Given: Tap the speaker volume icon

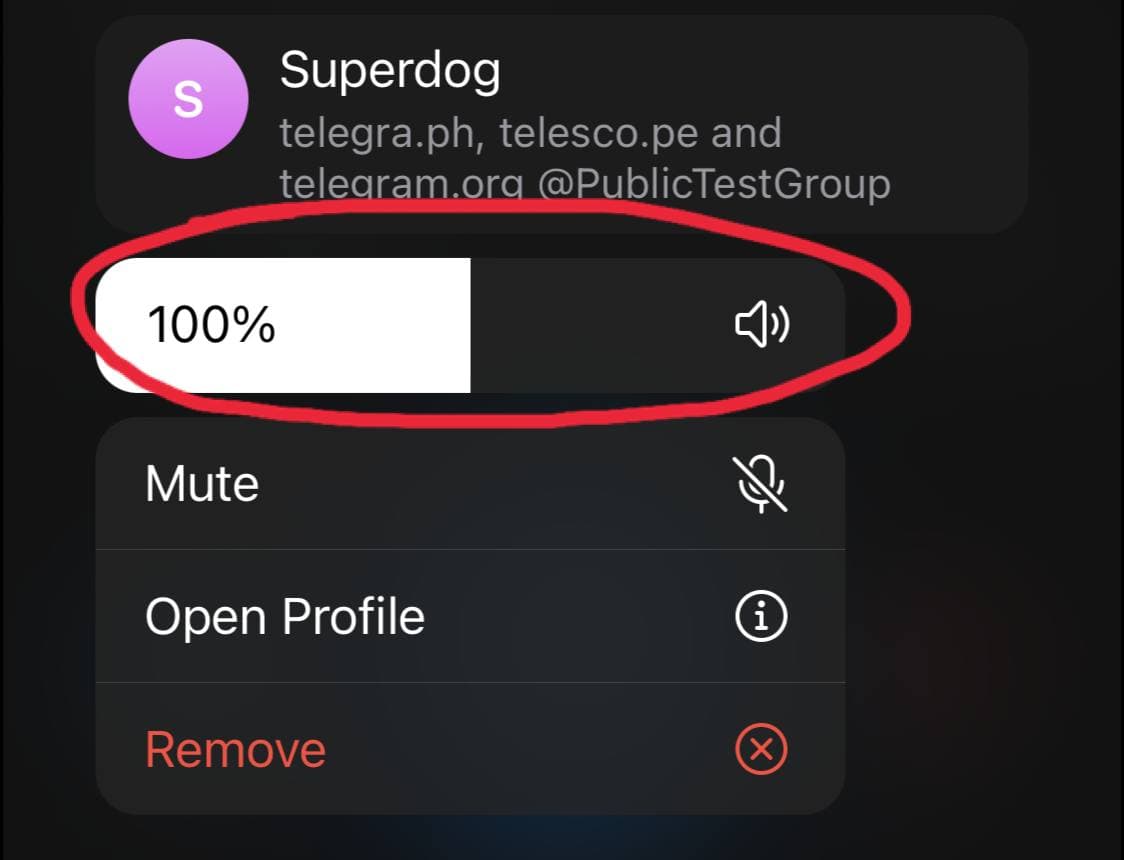Looking at the screenshot, I should 762,325.
